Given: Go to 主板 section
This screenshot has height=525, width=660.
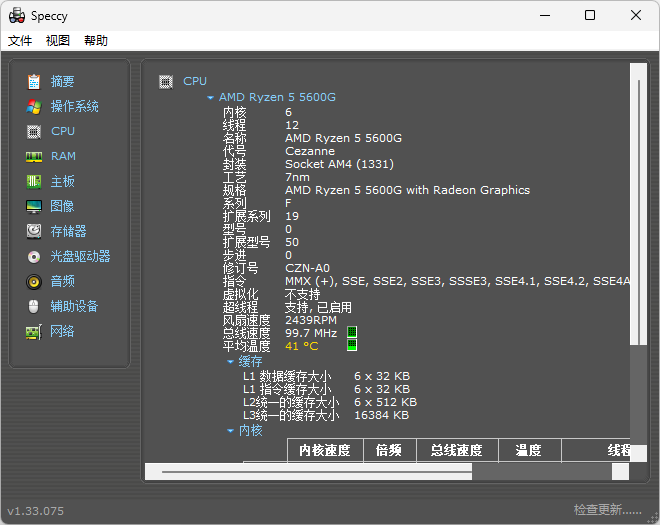Looking at the screenshot, I should point(63,181).
